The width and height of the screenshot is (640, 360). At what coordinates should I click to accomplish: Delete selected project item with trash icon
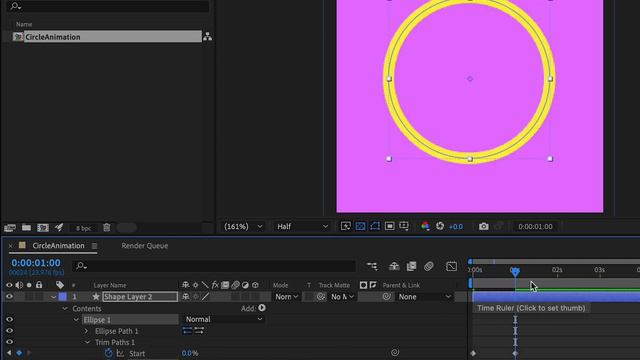point(107,227)
